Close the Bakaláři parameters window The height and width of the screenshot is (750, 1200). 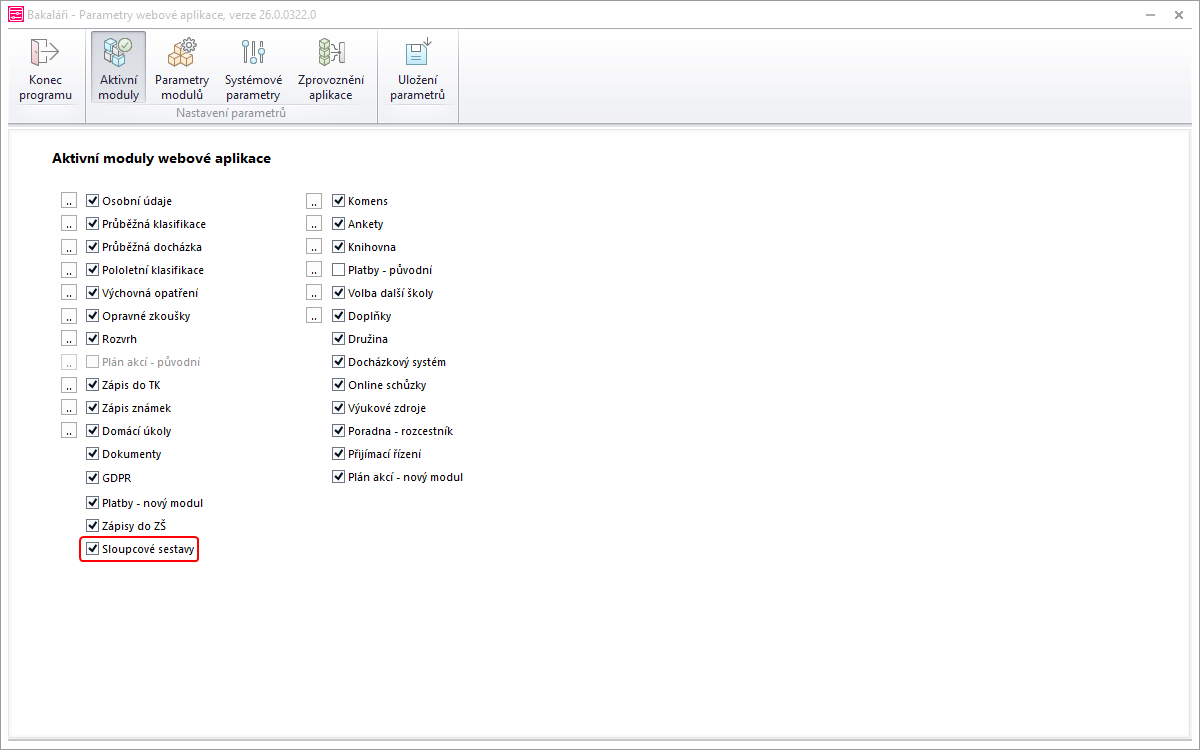[1176, 15]
